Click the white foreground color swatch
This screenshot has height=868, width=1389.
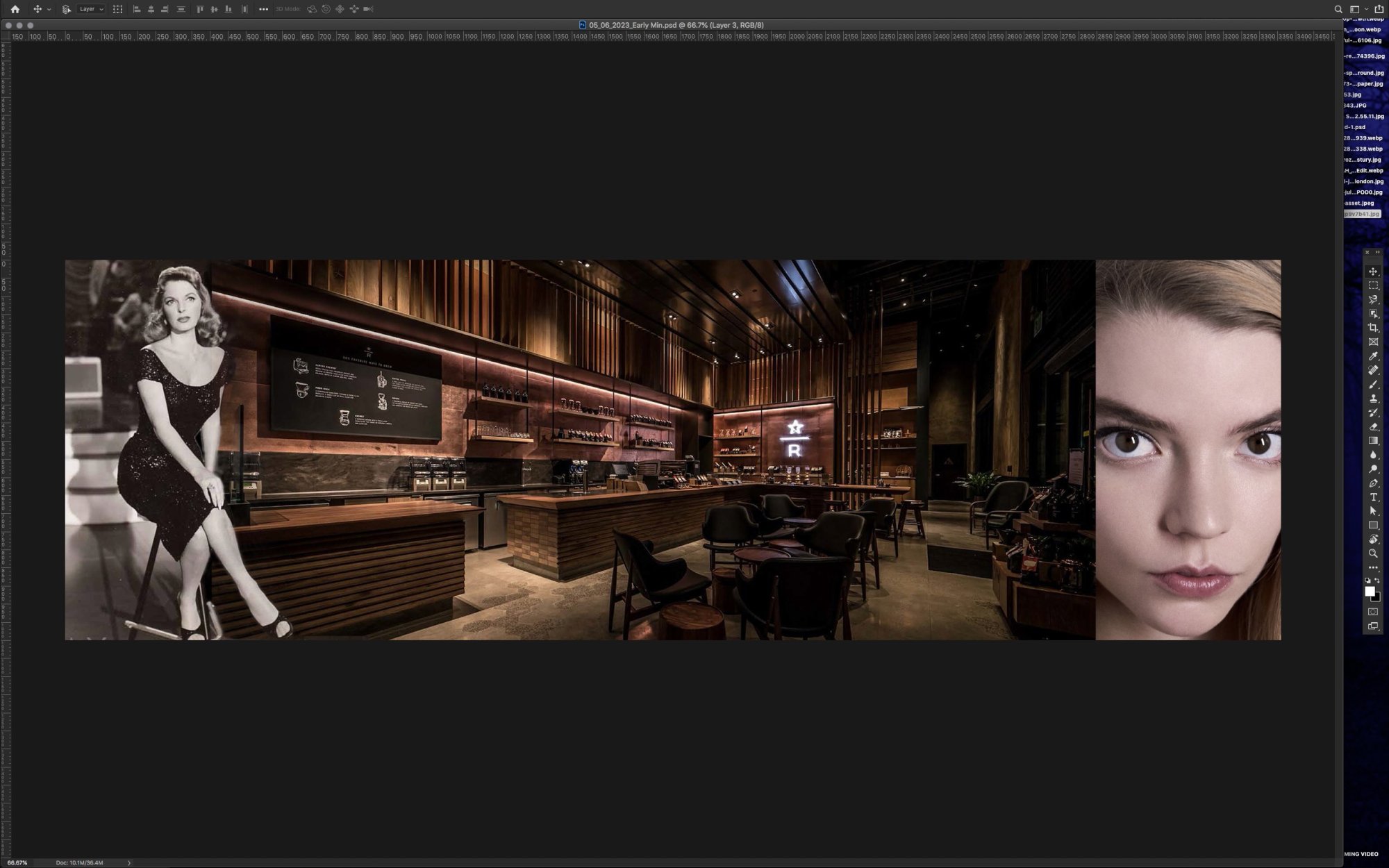click(x=1369, y=591)
